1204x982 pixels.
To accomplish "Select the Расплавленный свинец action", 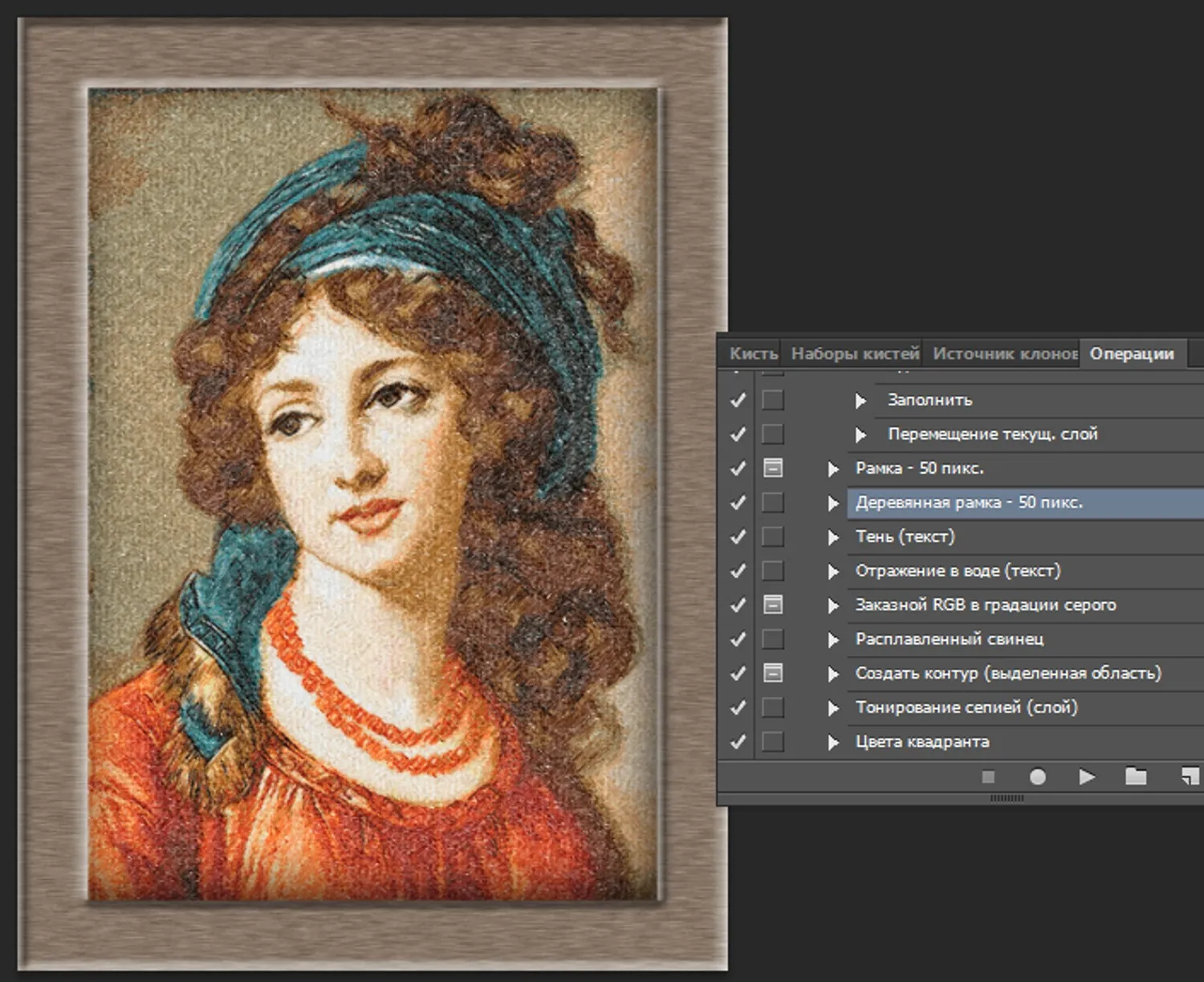I will (1025, 639).
